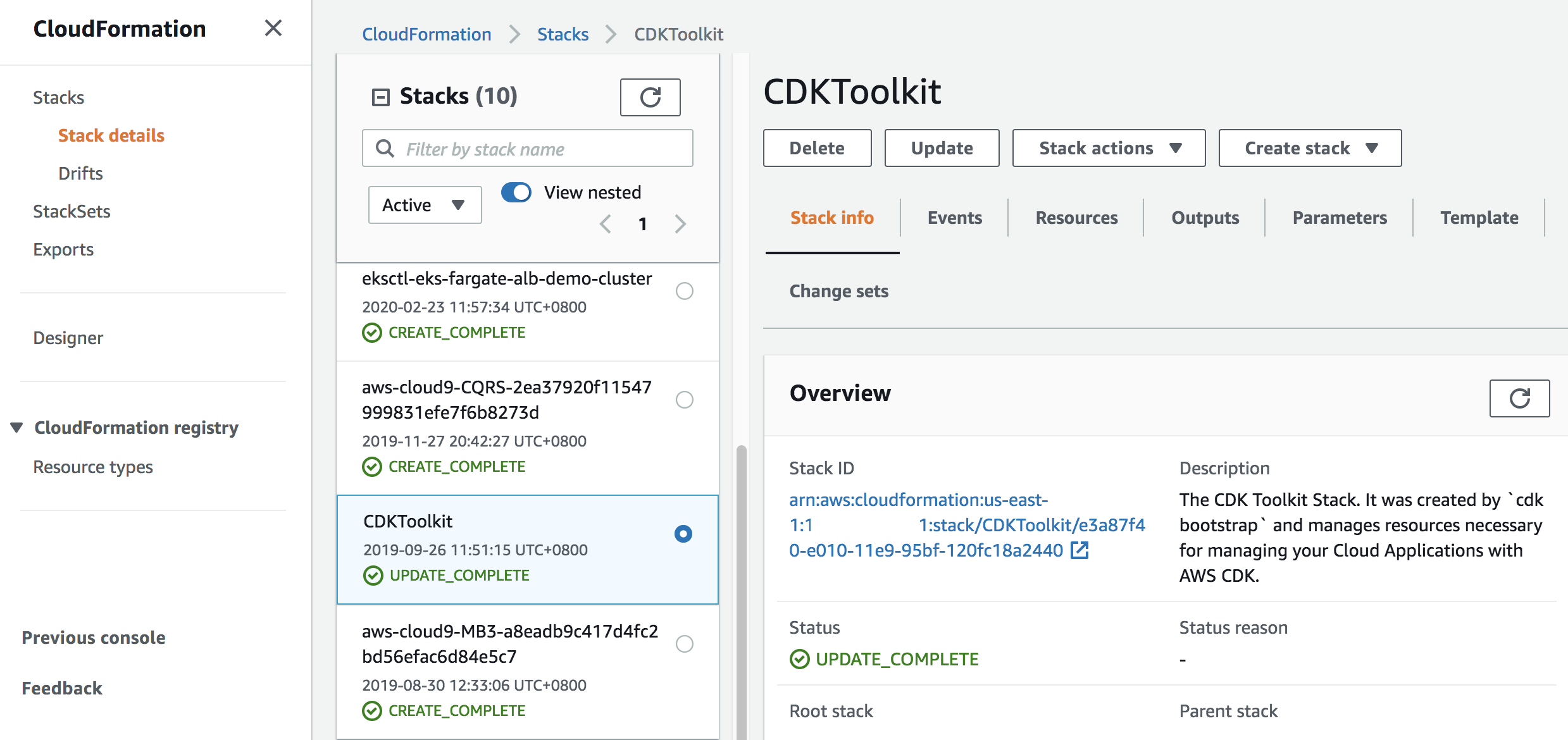This screenshot has height=740, width=1568.
Task: Click the stacks list vertical scrollbar
Action: point(741,591)
